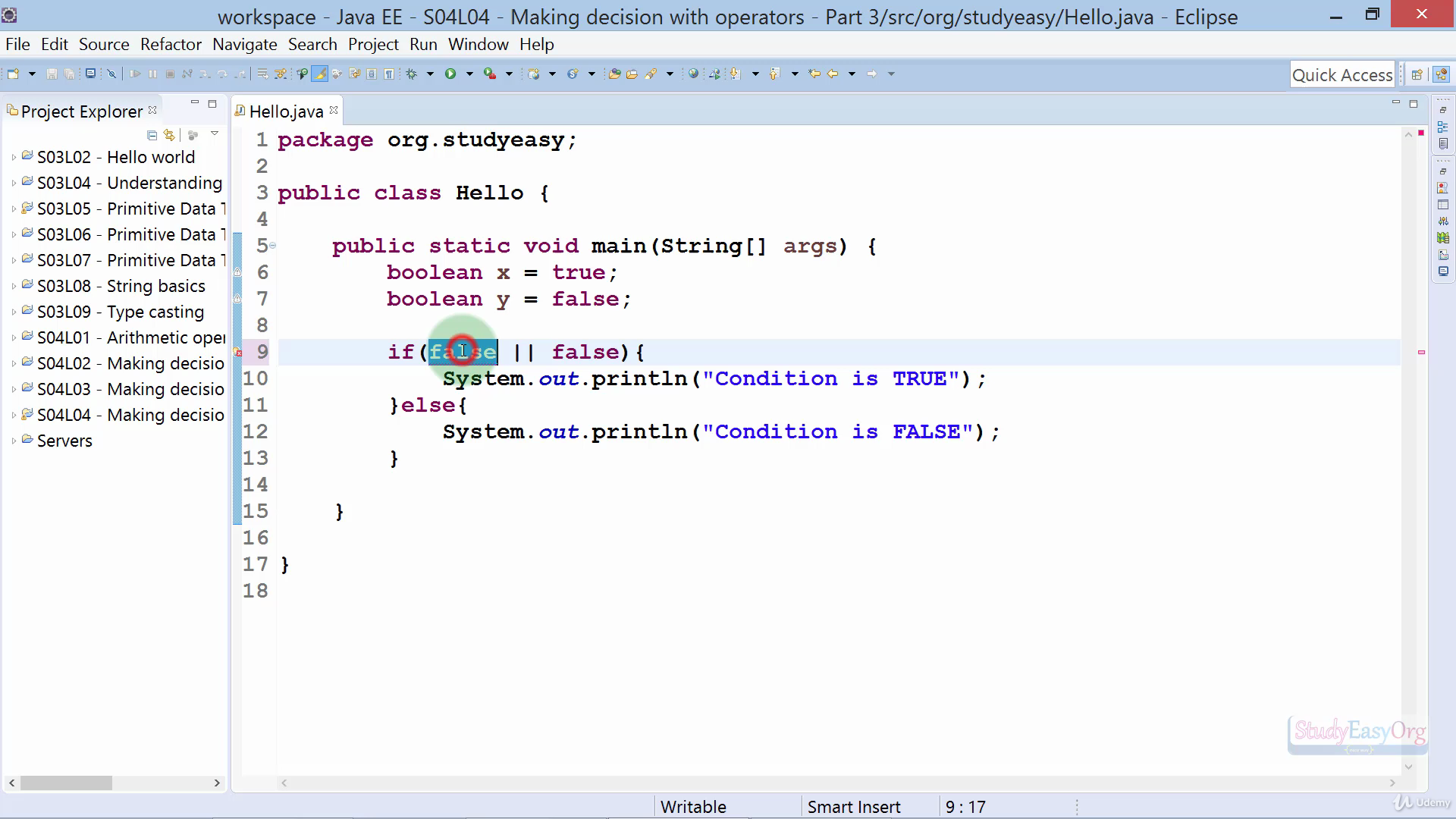
Task: Select the Project Explorer tab
Action: pos(82,111)
